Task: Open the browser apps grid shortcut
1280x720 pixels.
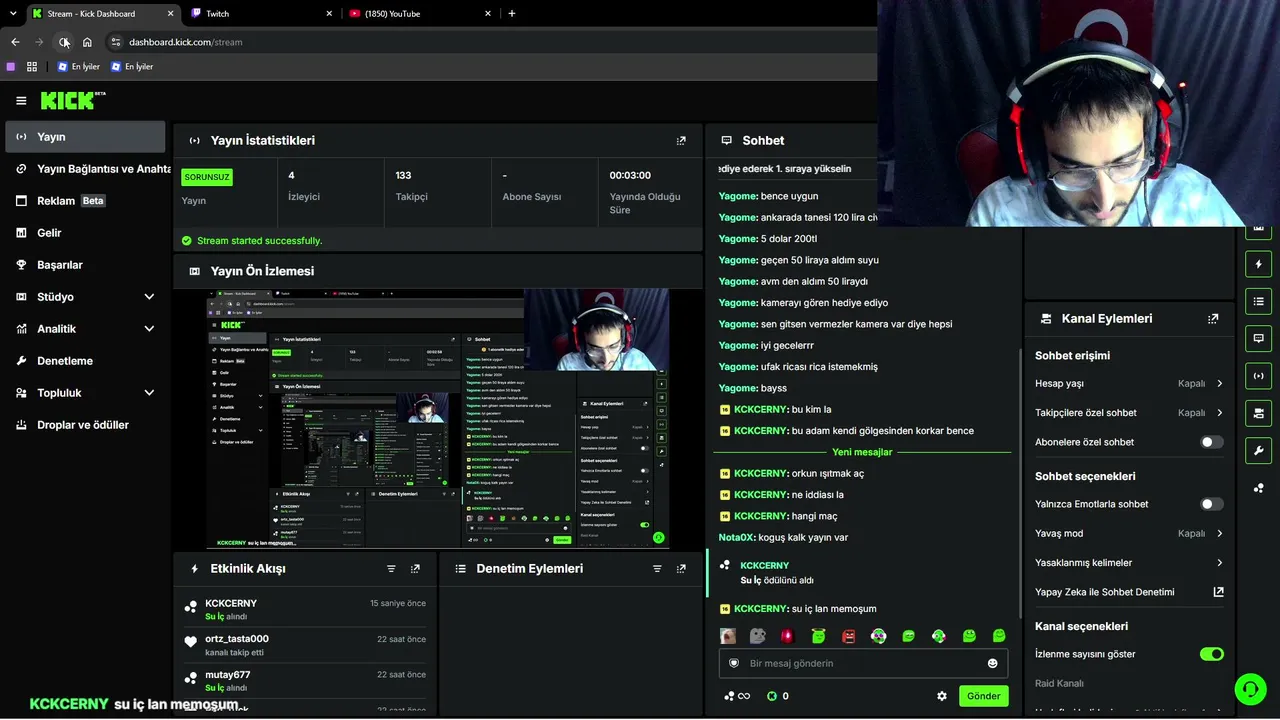Action: pyautogui.click(x=32, y=67)
